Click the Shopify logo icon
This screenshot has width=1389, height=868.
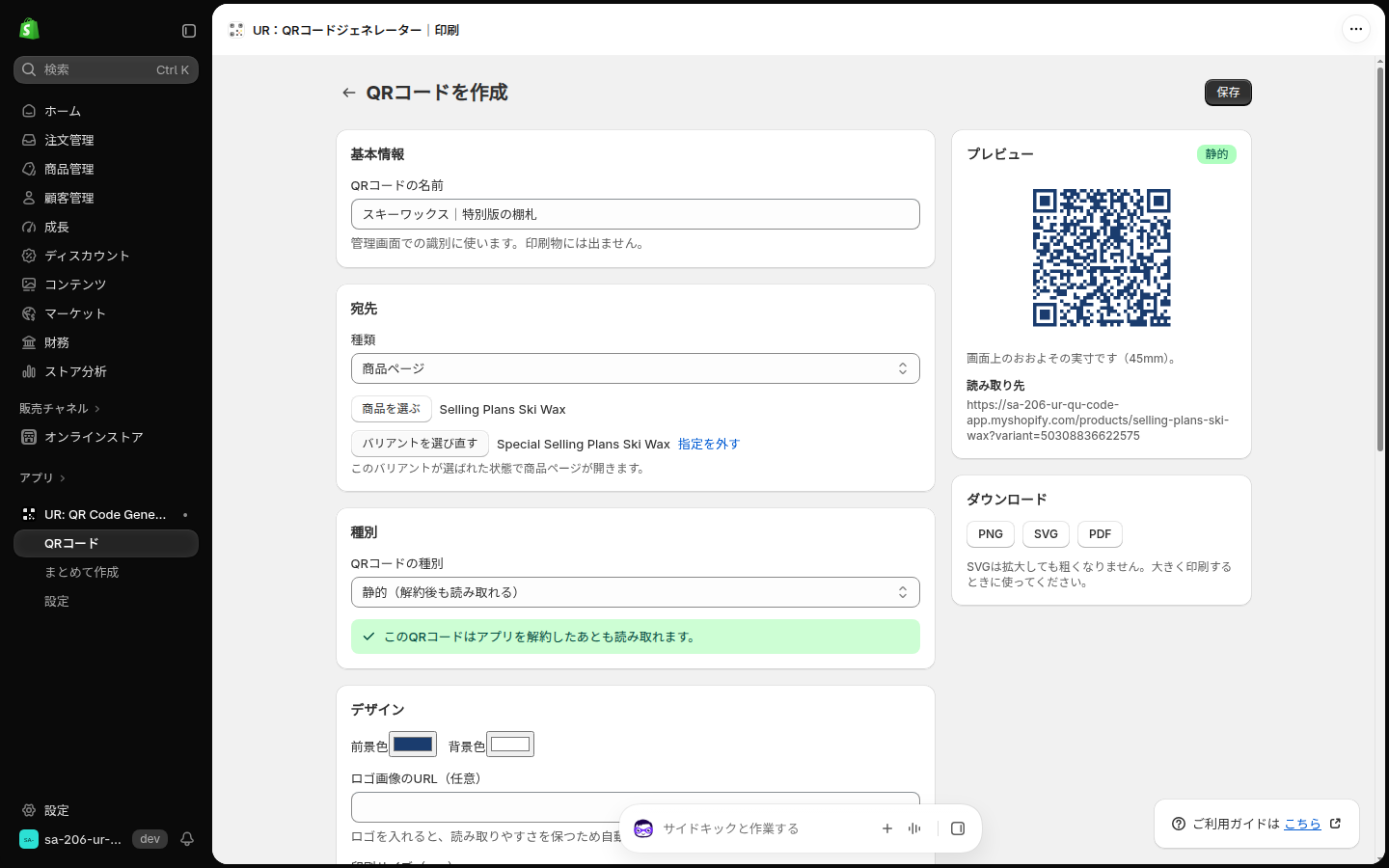[29, 29]
